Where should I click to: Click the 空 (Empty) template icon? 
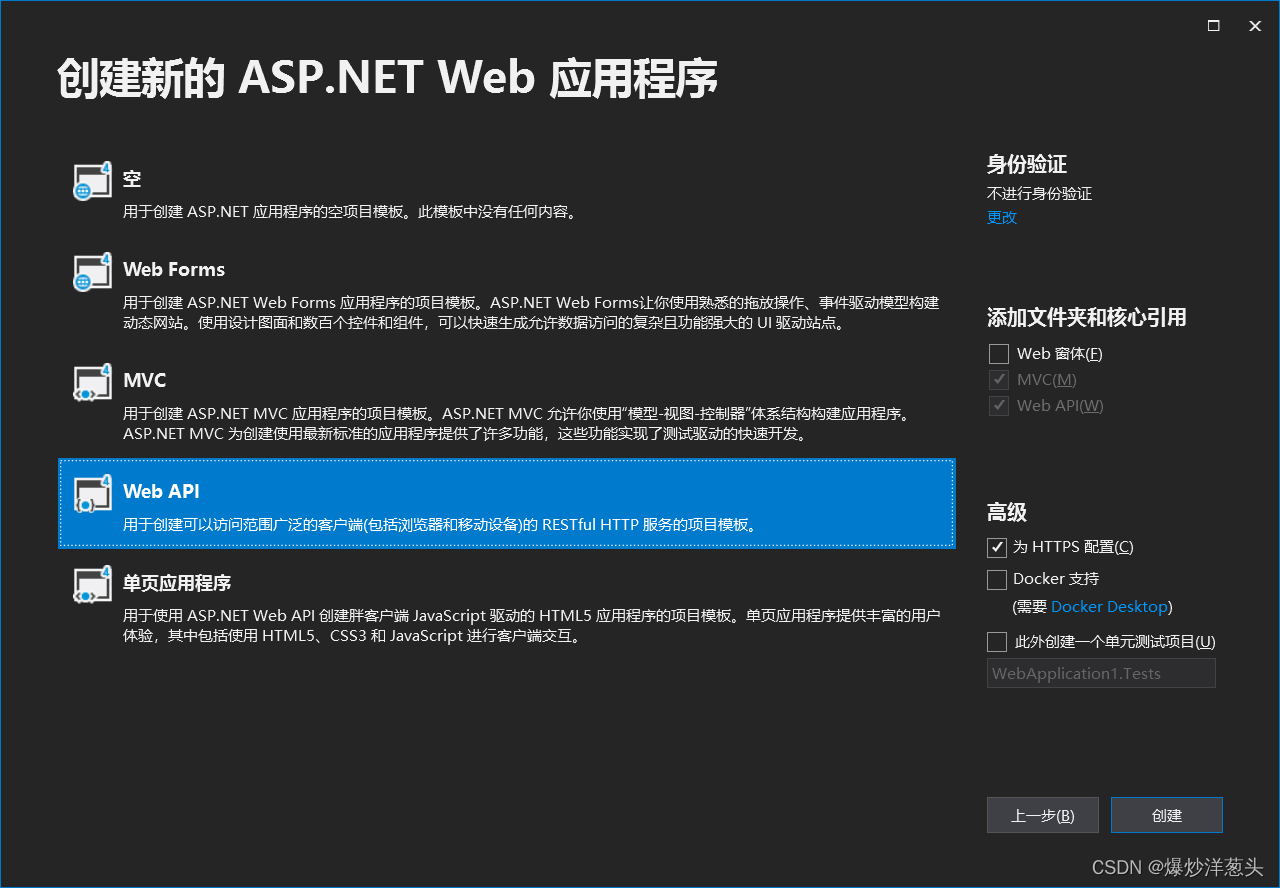click(x=91, y=183)
